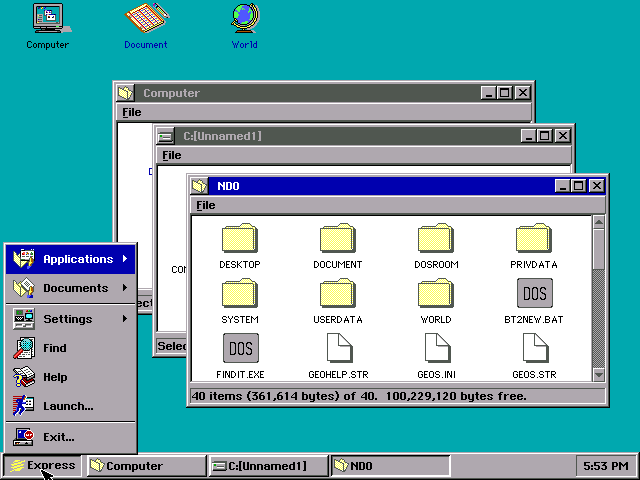Screen dimensions: 640x480
Task: Switch to NDO via taskbar button
Action: pos(391,466)
